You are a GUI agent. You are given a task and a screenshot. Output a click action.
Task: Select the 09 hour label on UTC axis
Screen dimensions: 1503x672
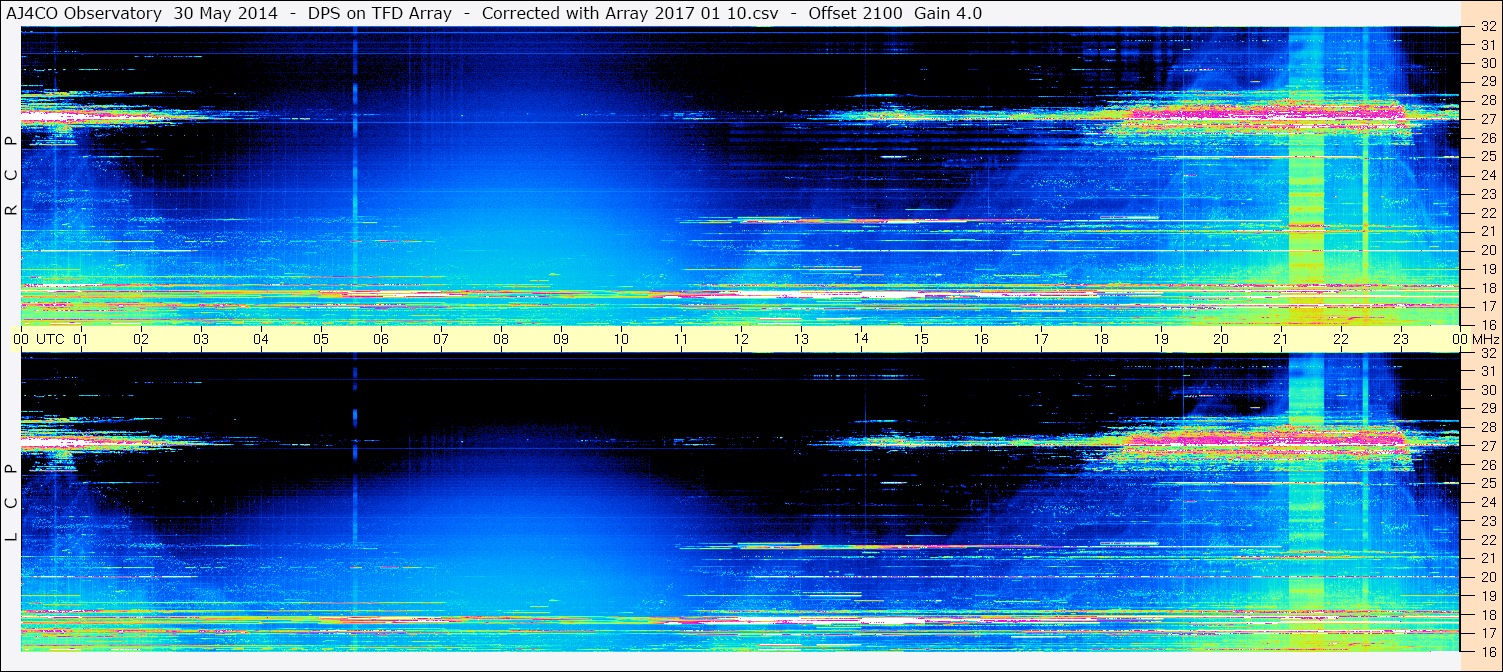pyautogui.click(x=560, y=339)
